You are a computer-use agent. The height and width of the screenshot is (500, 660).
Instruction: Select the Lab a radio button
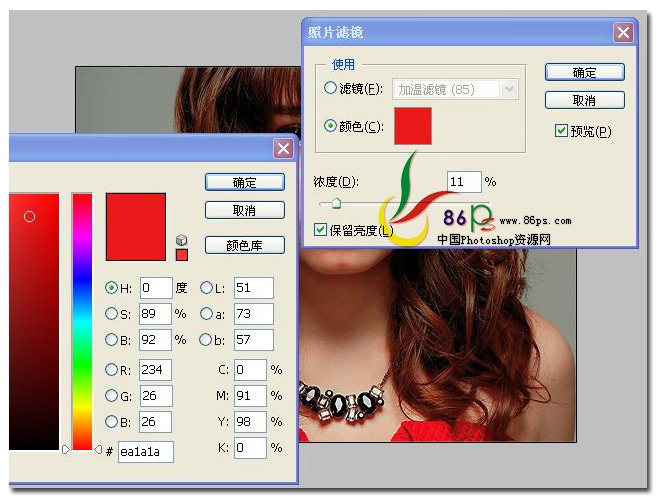point(206,314)
